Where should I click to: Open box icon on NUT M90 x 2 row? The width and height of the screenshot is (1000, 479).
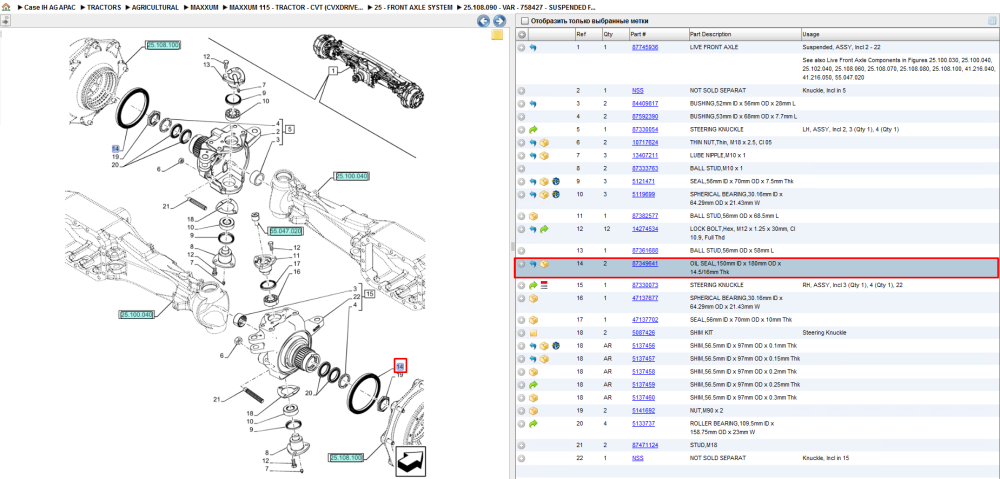(533, 410)
